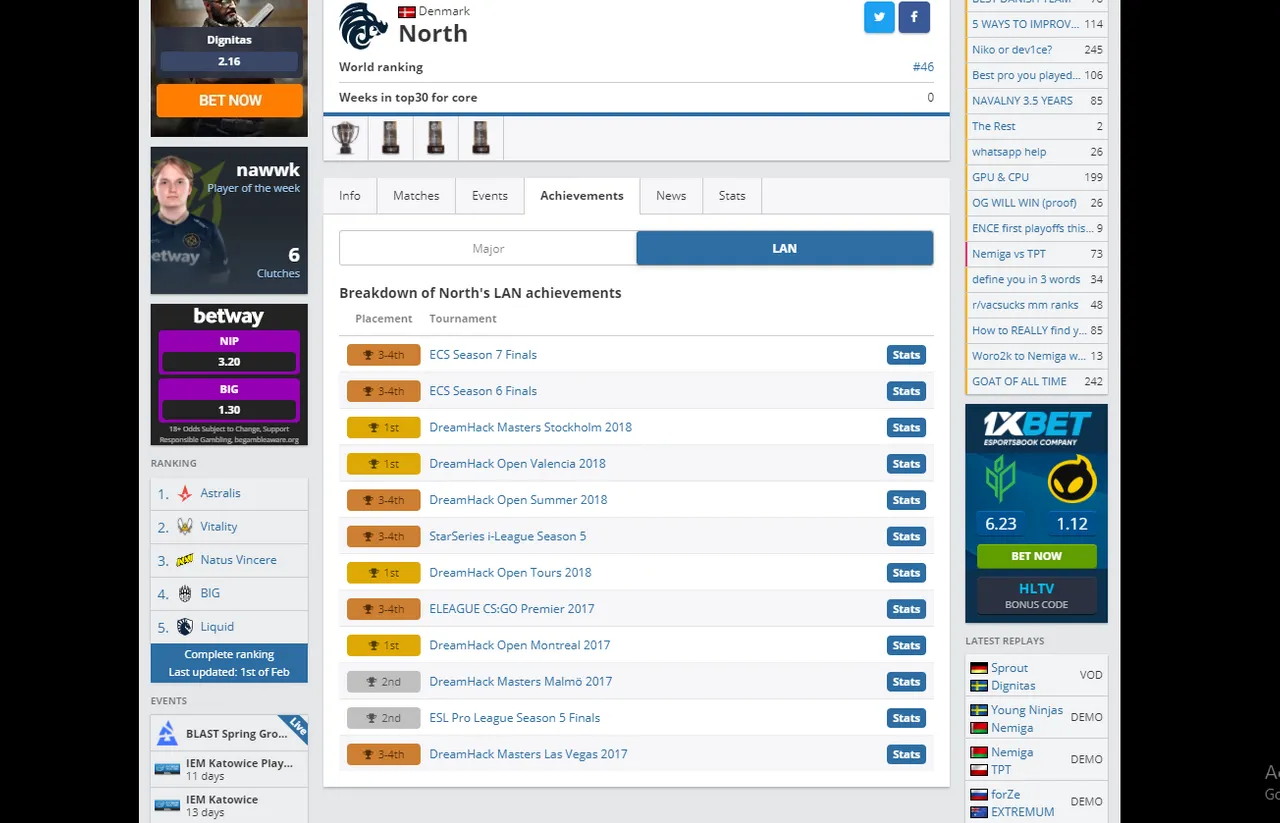This screenshot has width=1280, height=823.
Task: Open IEM Katowice Play-in event
Action: tap(229, 769)
